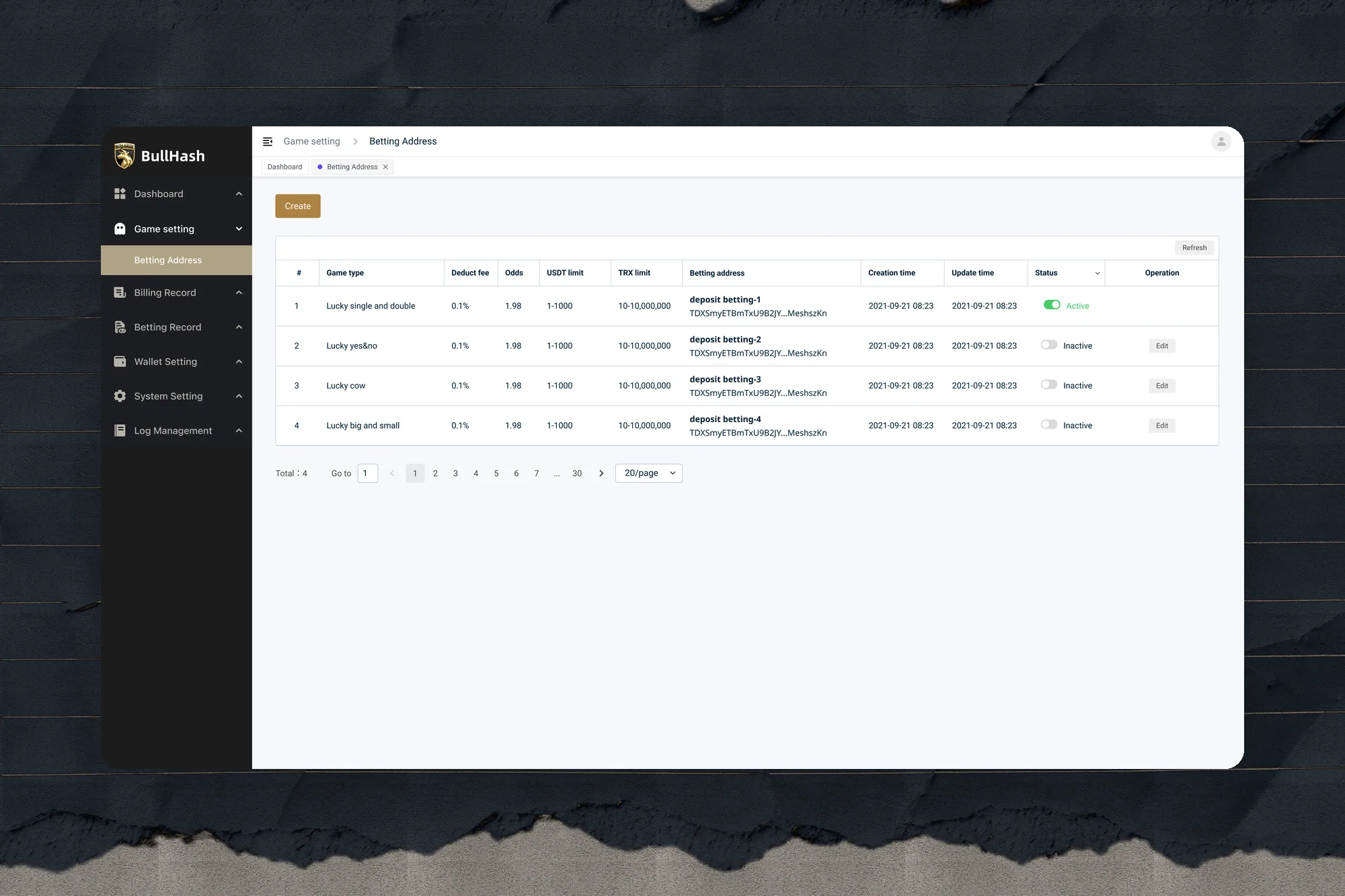Click the Refresh button
The image size is (1345, 896).
point(1194,247)
